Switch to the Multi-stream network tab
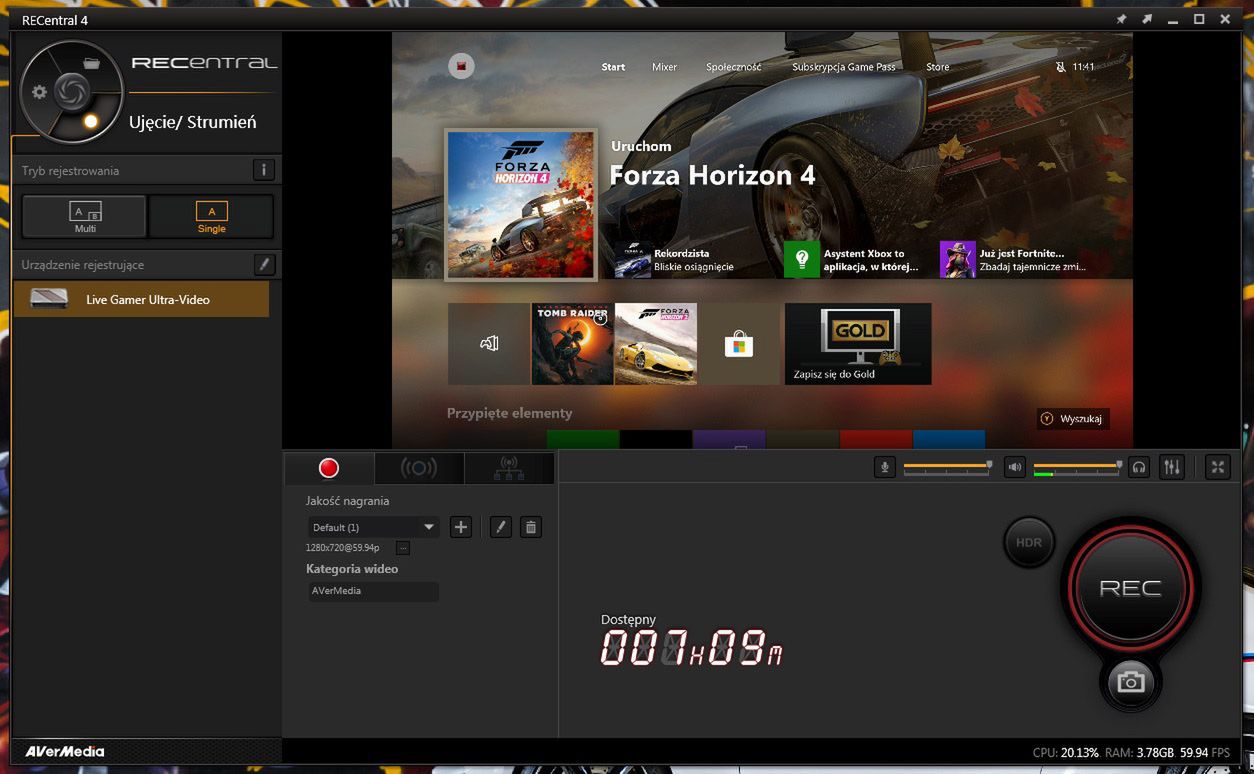Screen dimensions: 1254x774 click(508, 468)
